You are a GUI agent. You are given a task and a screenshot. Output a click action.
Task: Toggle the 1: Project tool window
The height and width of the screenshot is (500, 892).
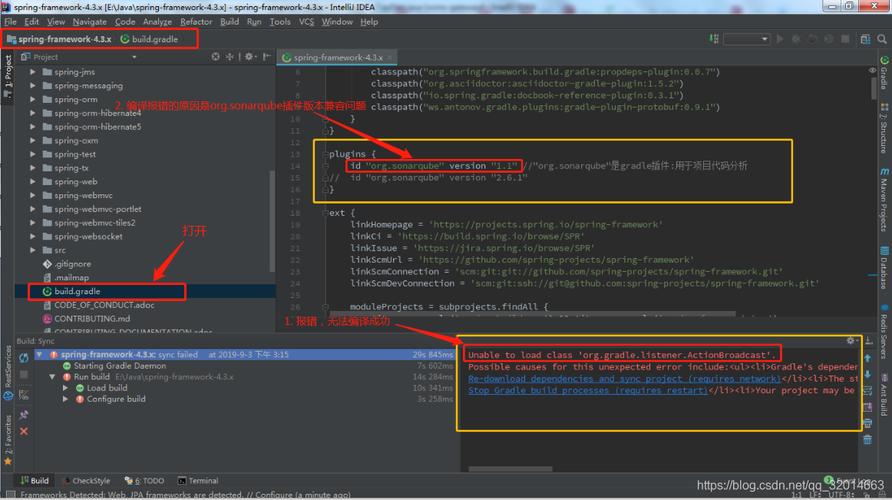[x=8, y=75]
